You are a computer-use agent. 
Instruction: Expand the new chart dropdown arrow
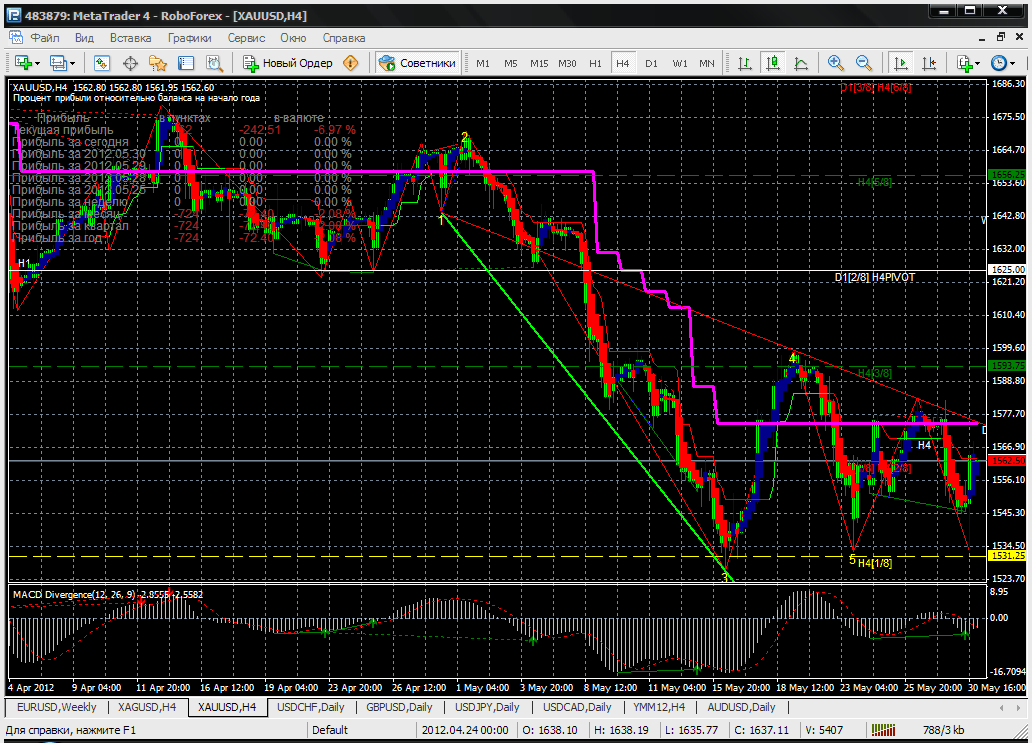pos(38,63)
